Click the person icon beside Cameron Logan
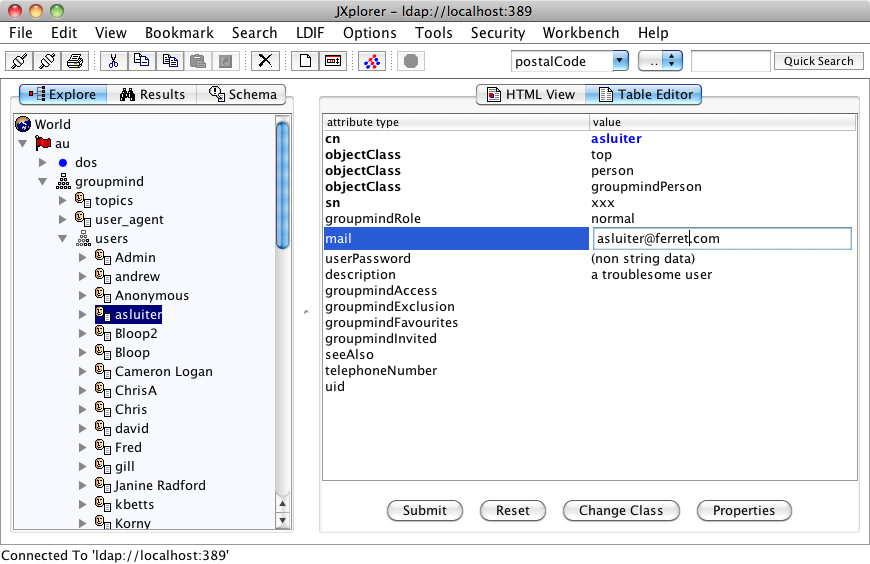The height and width of the screenshot is (564, 870). 103,371
